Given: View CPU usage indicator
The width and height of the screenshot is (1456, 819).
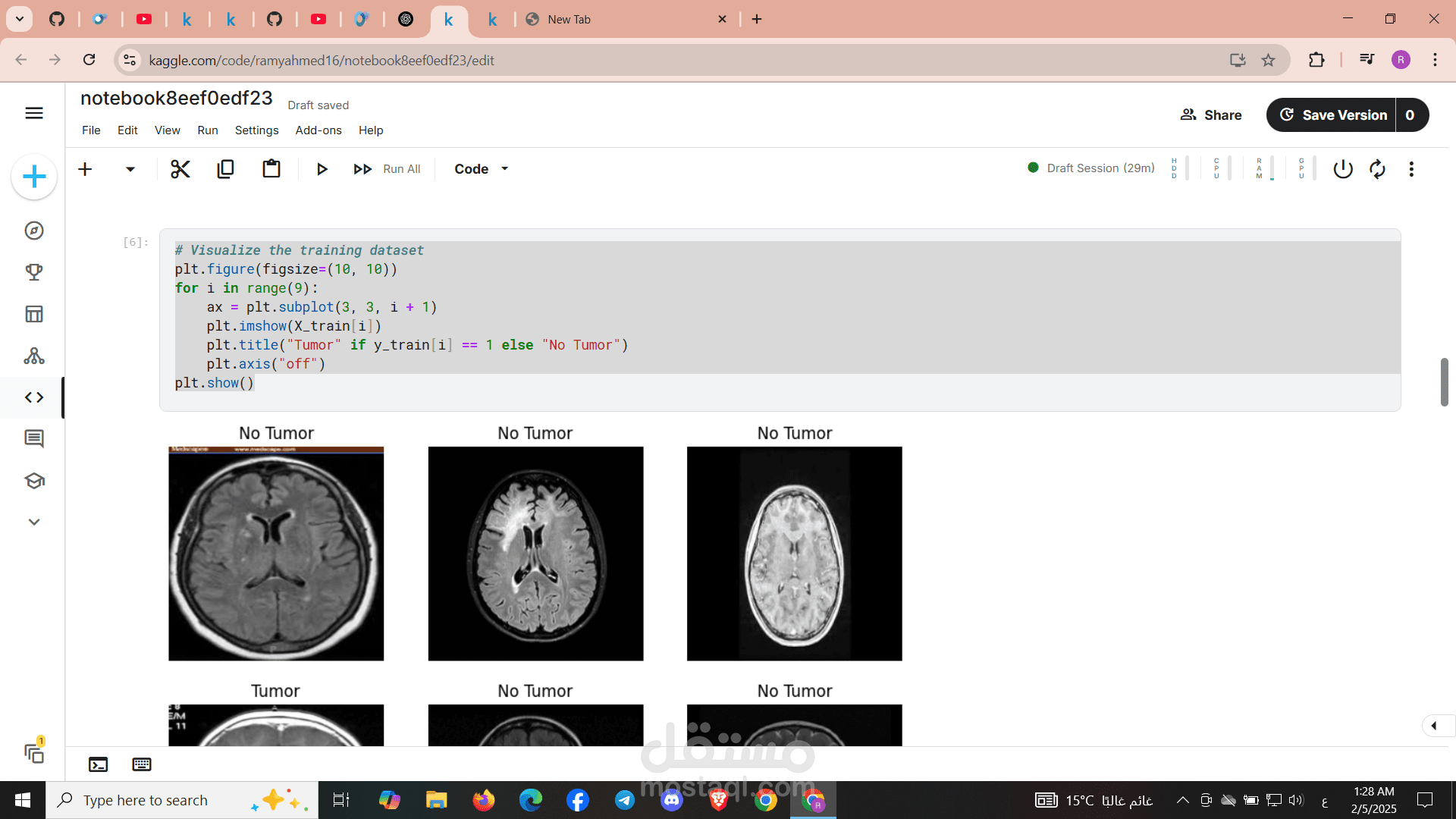Looking at the screenshot, I should coord(1222,168).
